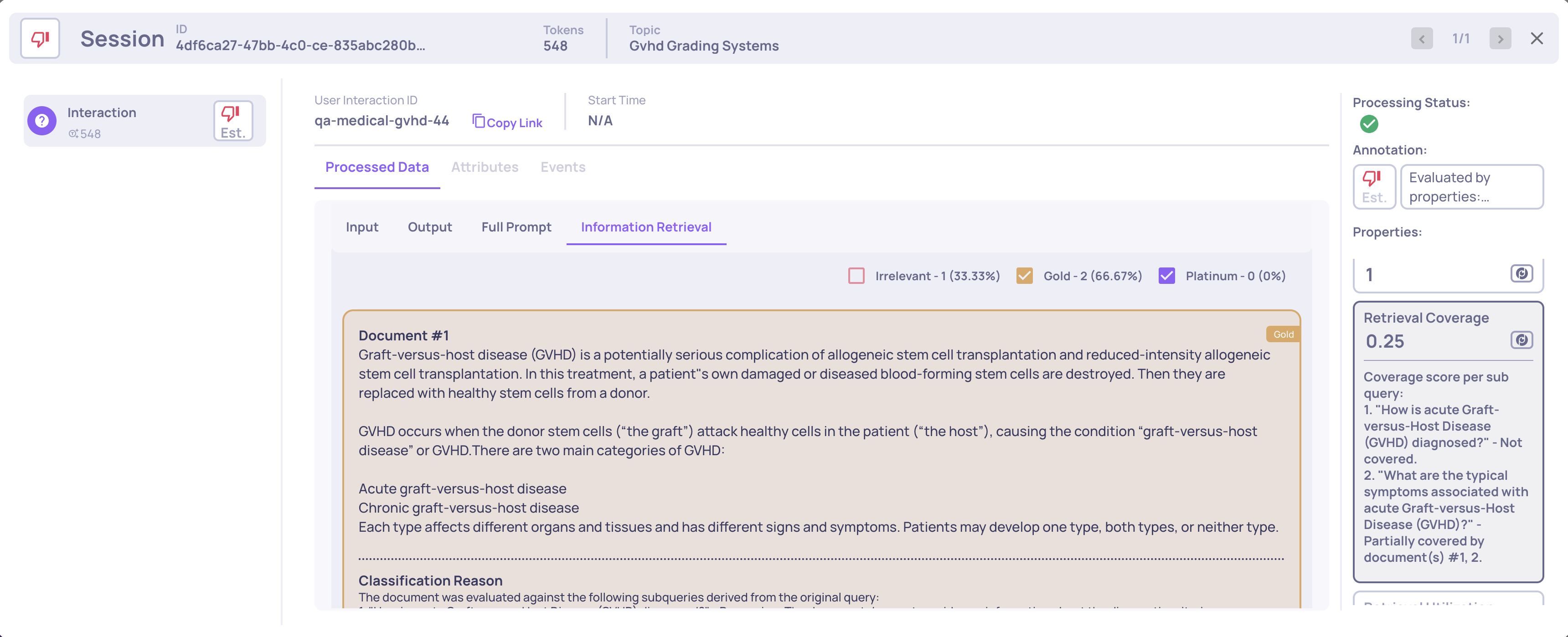Close the session panel with X

click(x=1537, y=39)
